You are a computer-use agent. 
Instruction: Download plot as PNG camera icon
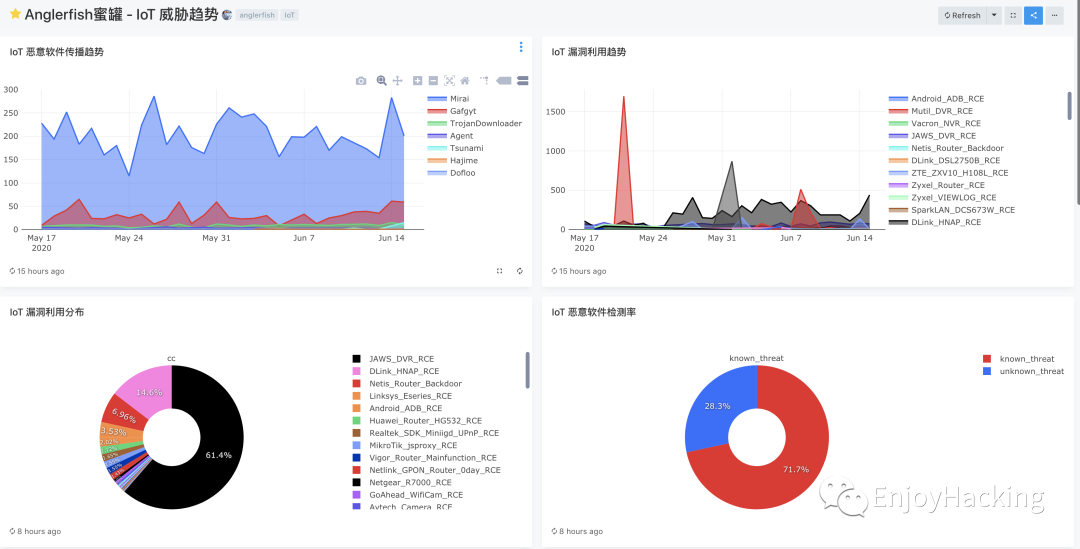coord(361,81)
